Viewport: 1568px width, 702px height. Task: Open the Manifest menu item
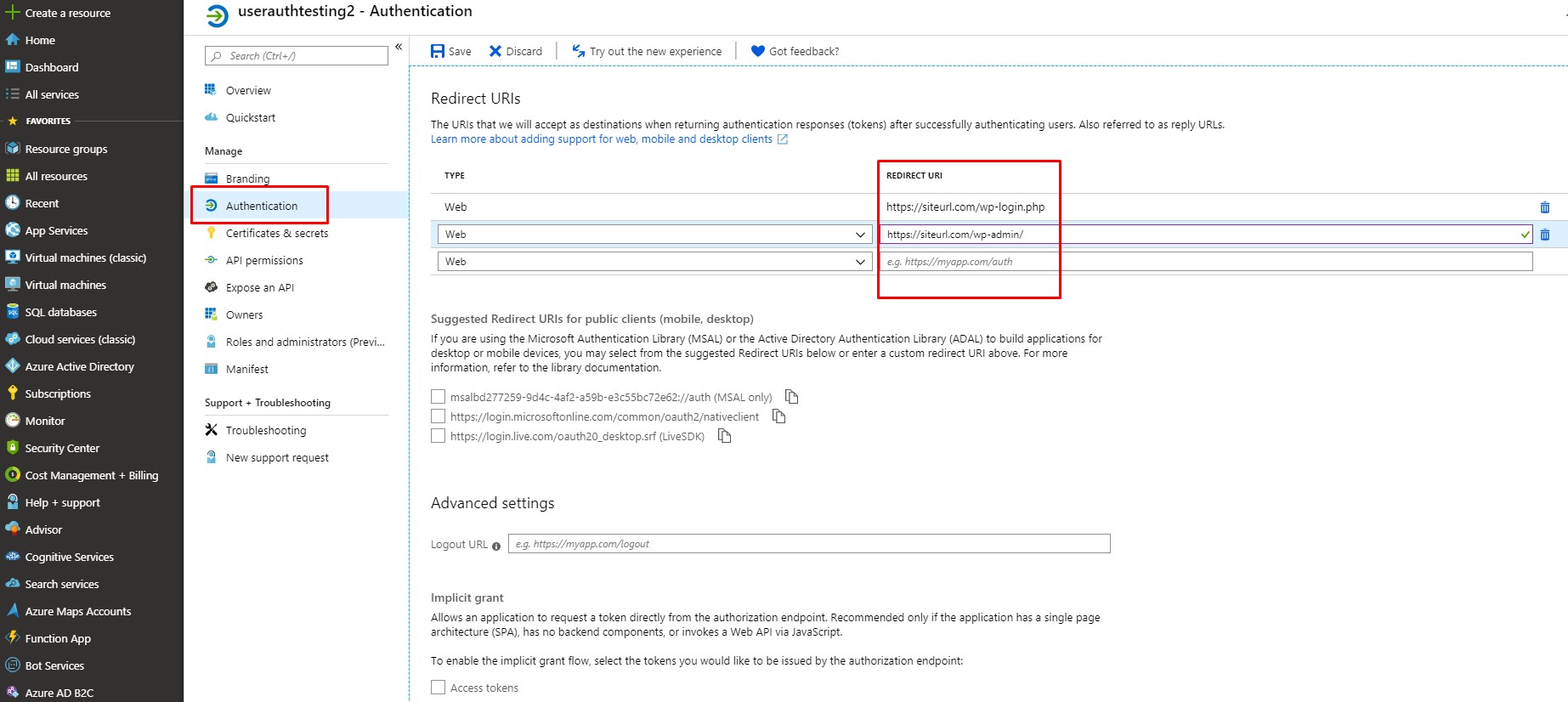(x=247, y=369)
